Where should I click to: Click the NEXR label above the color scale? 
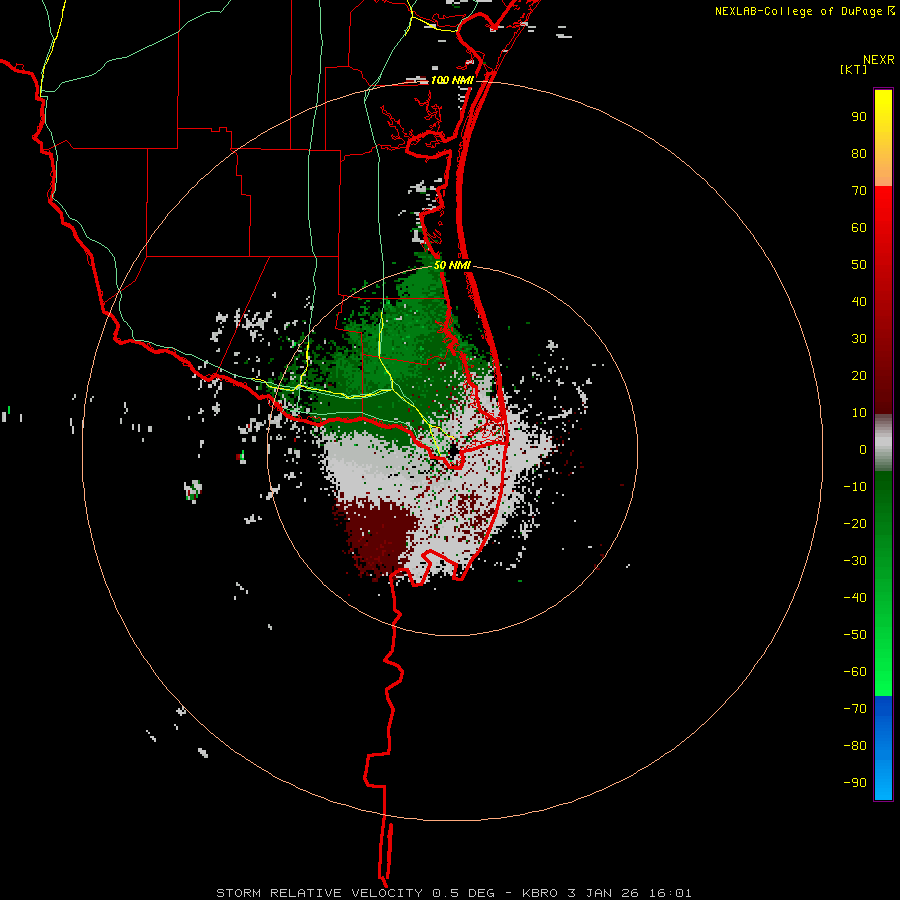pyautogui.click(x=879, y=60)
